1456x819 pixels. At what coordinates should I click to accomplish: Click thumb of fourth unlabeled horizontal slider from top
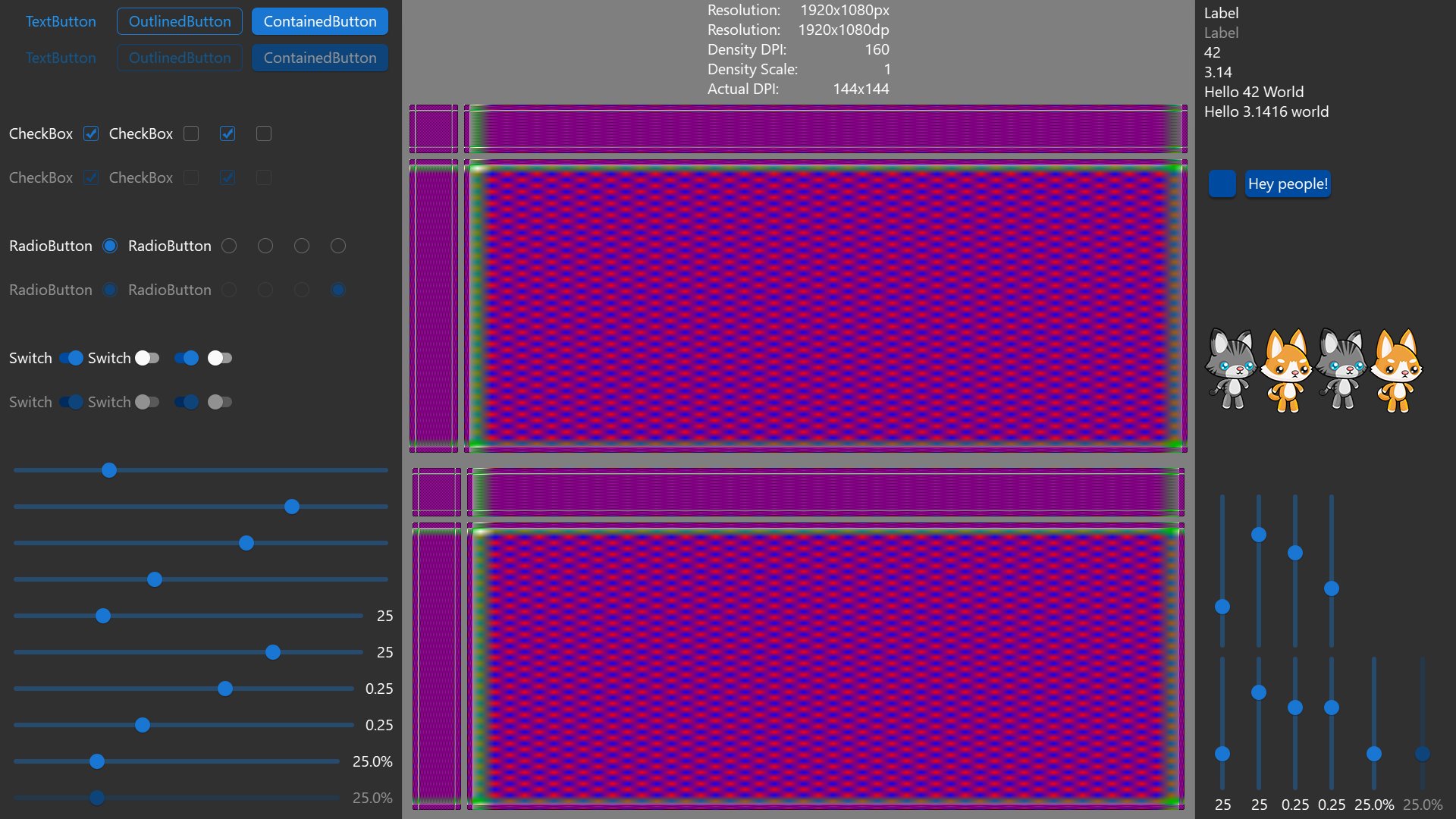[x=155, y=579]
